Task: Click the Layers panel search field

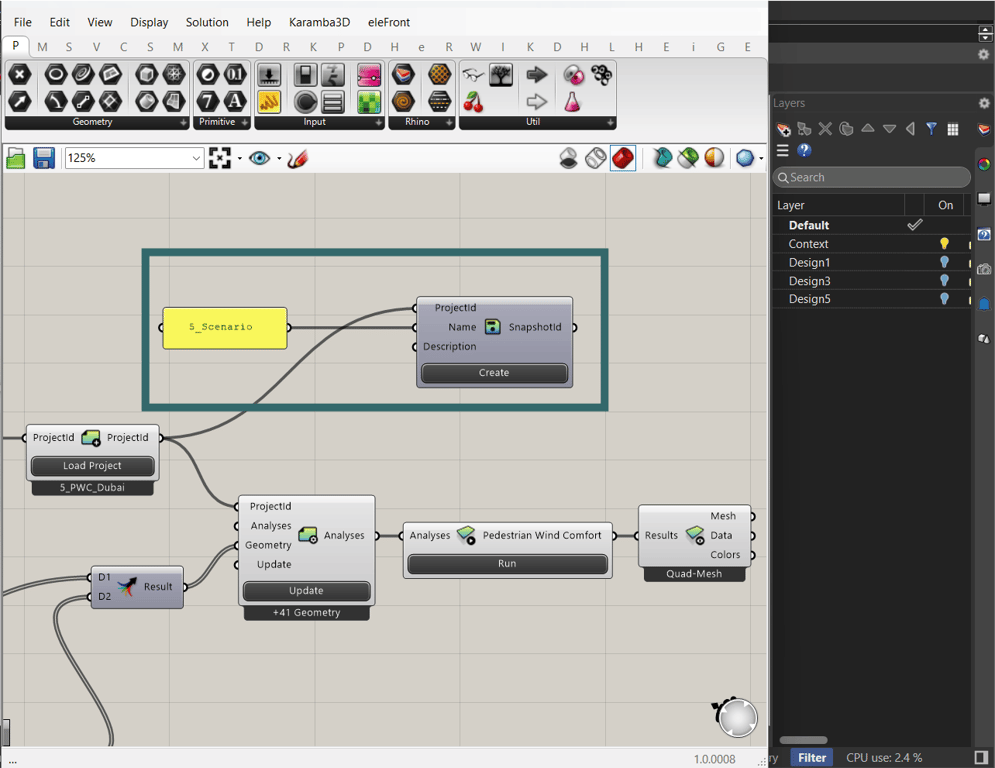Action: pos(872,177)
